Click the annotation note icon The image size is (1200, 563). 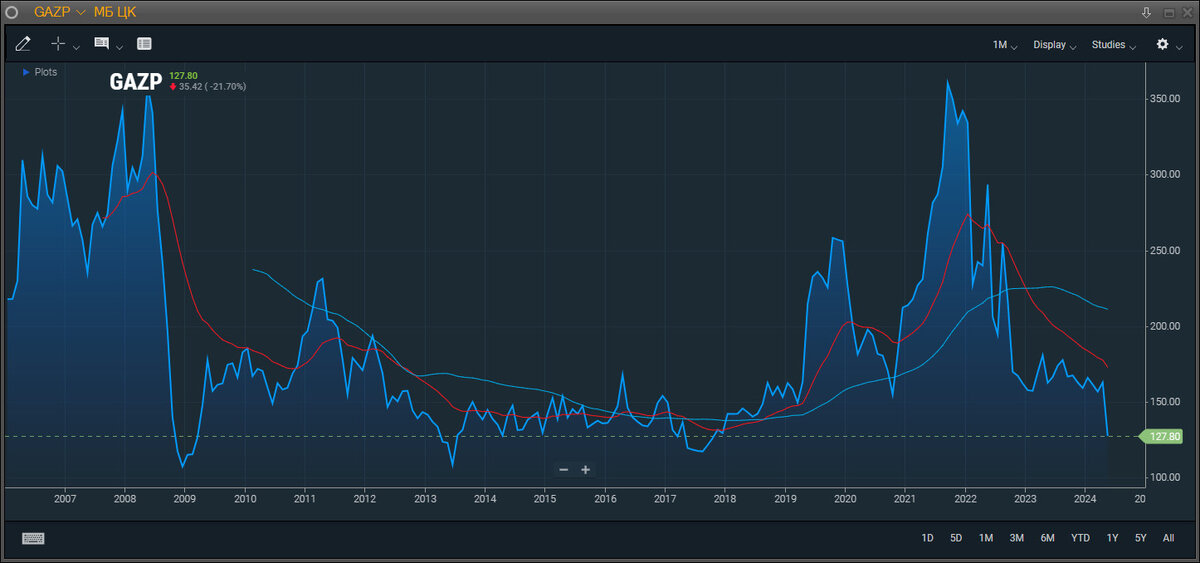(x=101, y=44)
